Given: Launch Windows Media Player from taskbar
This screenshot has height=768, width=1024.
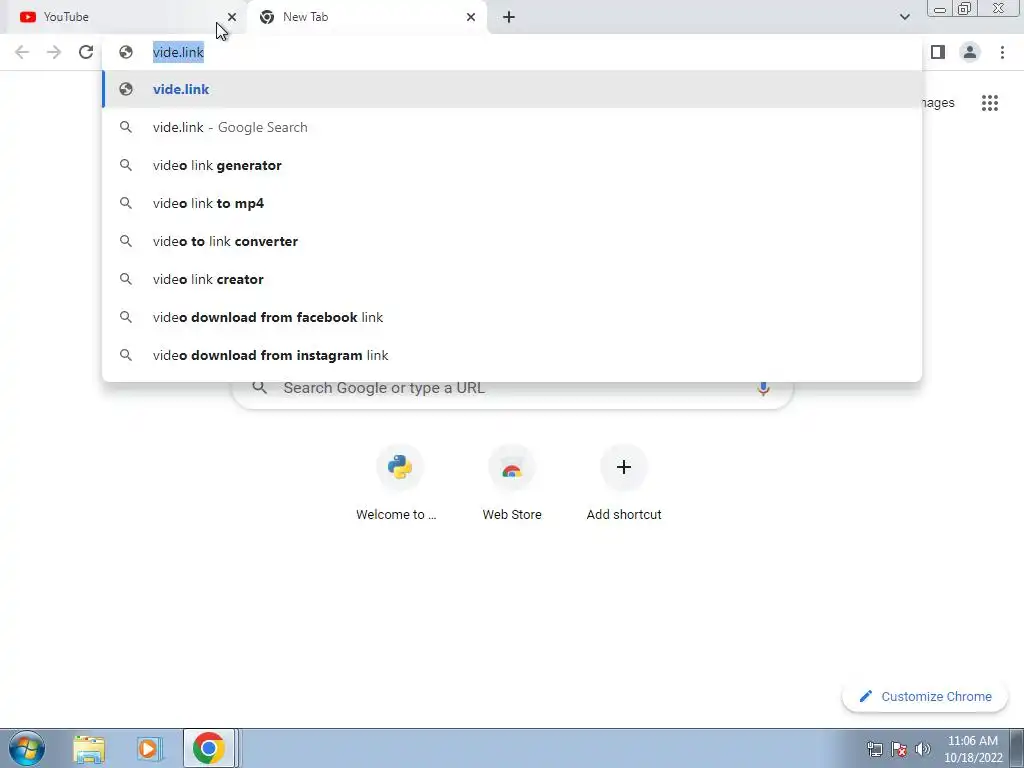Looking at the screenshot, I should (x=149, y=749).
